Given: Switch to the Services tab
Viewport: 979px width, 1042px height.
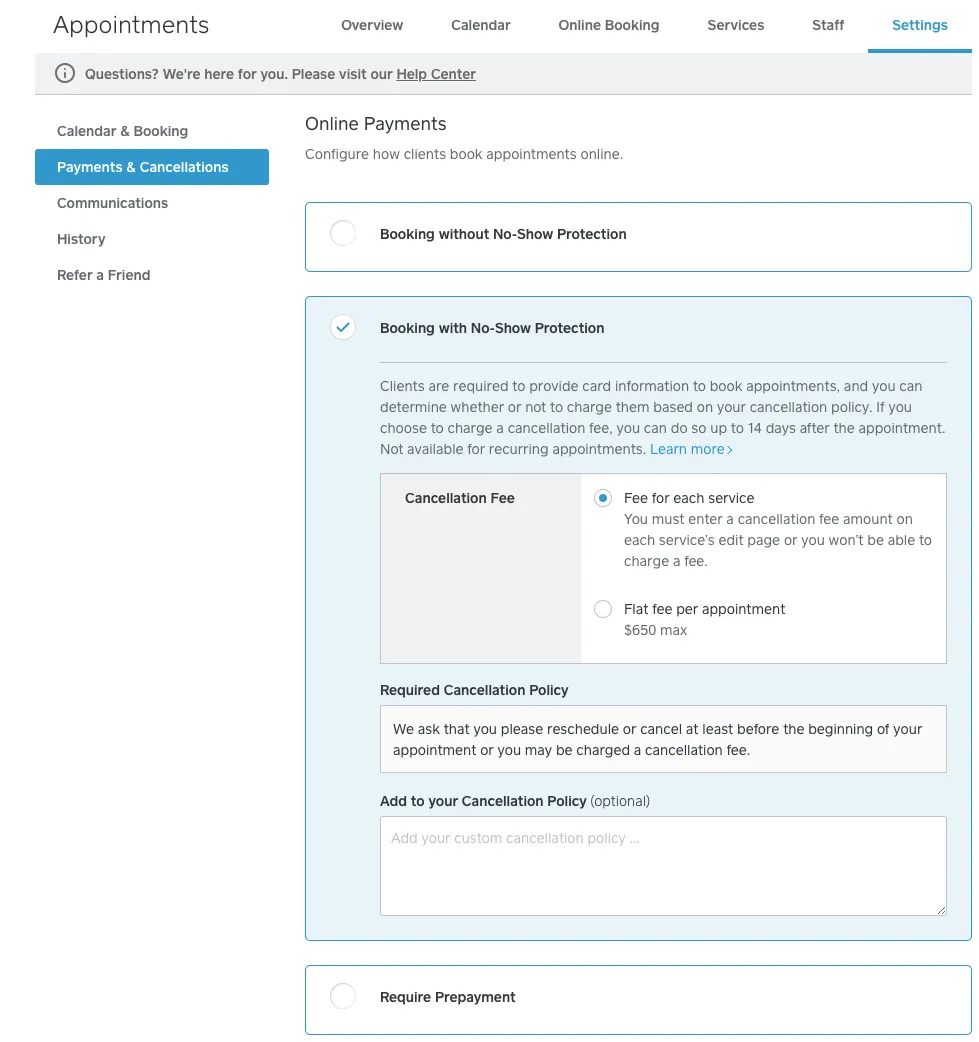Looking at the screenshot, I should click(735, 25).
